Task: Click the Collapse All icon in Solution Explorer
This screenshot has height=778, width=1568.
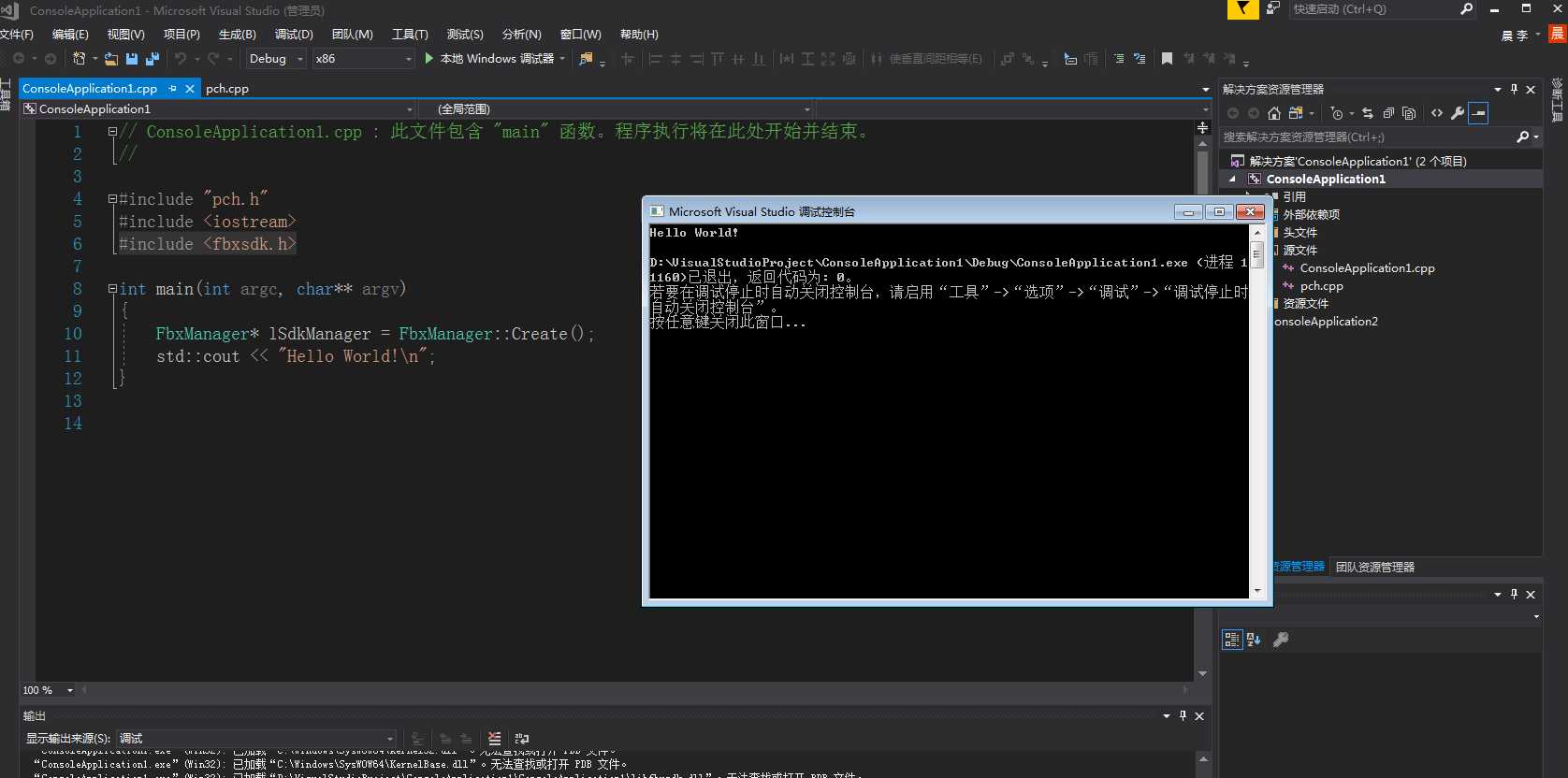Action: (1388, 113)
